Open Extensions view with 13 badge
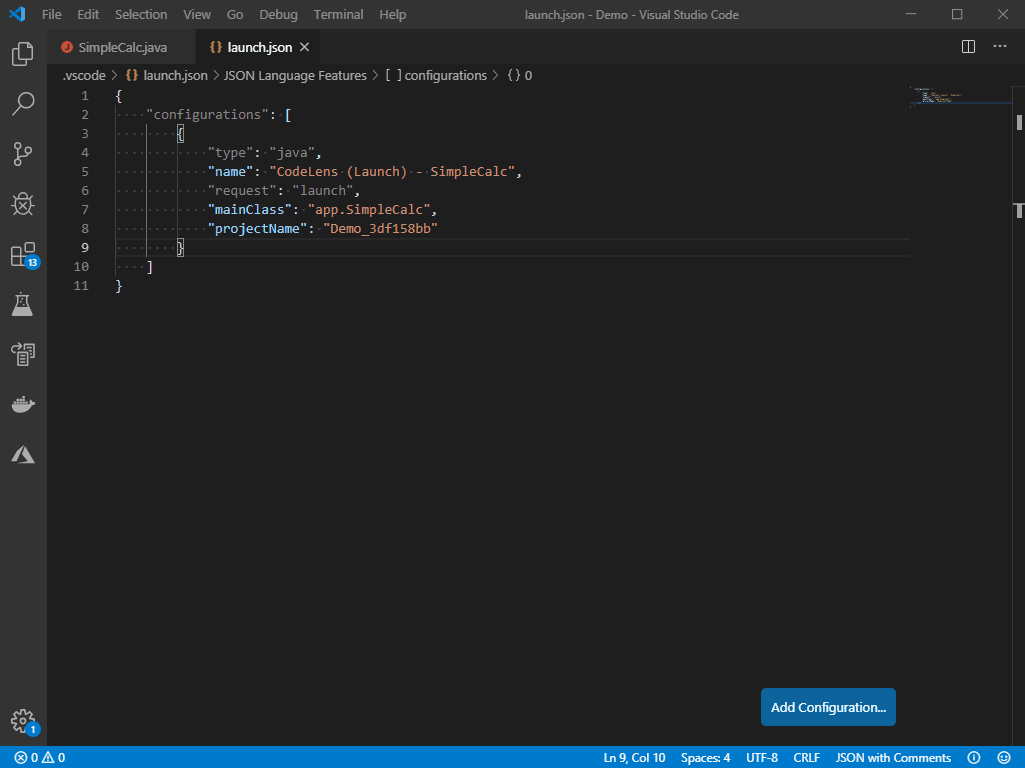The height and width of the screenshot is (768, 1025). pos(24,255)
